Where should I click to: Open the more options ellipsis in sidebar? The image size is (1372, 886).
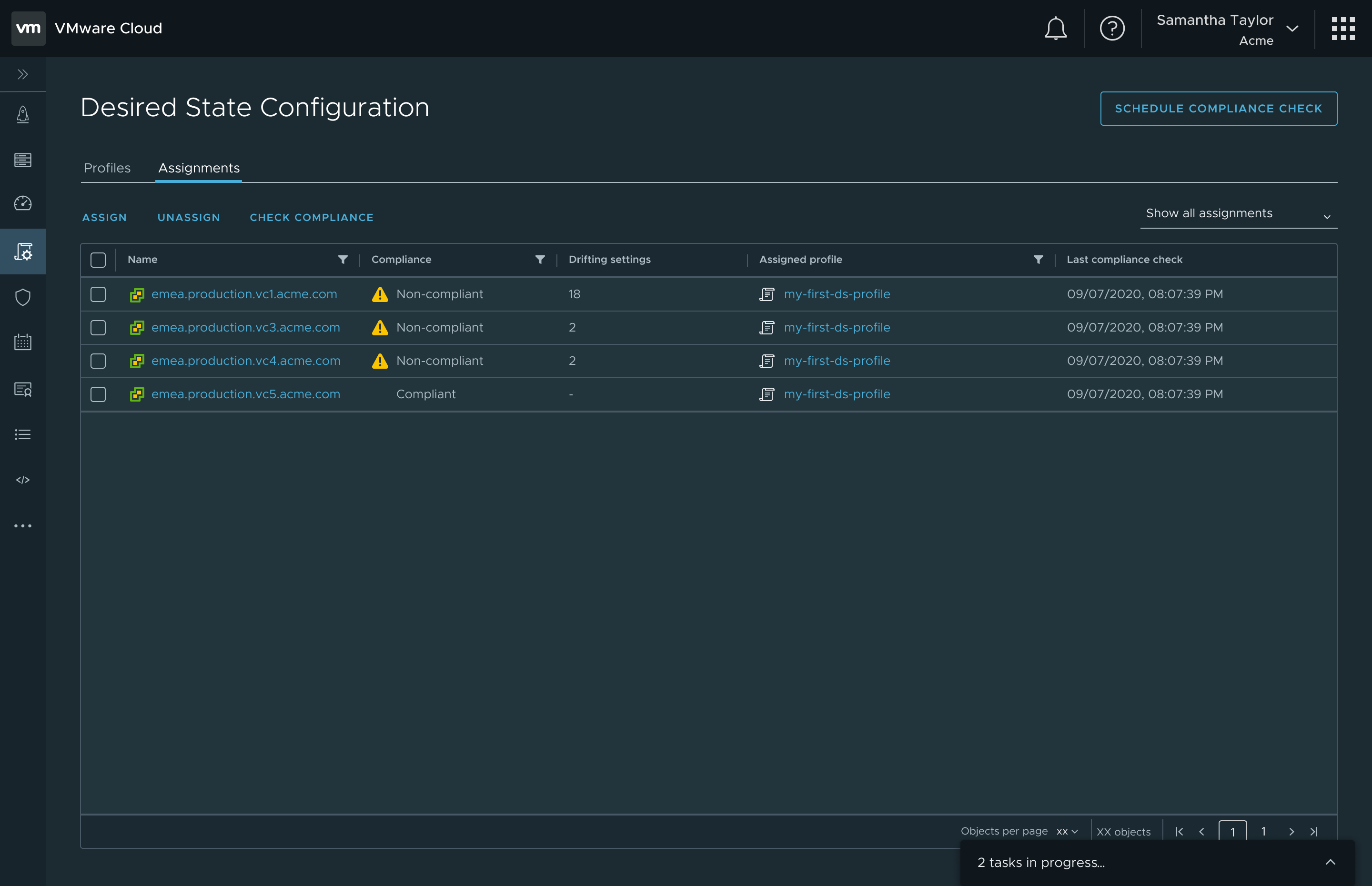[23, 526]
